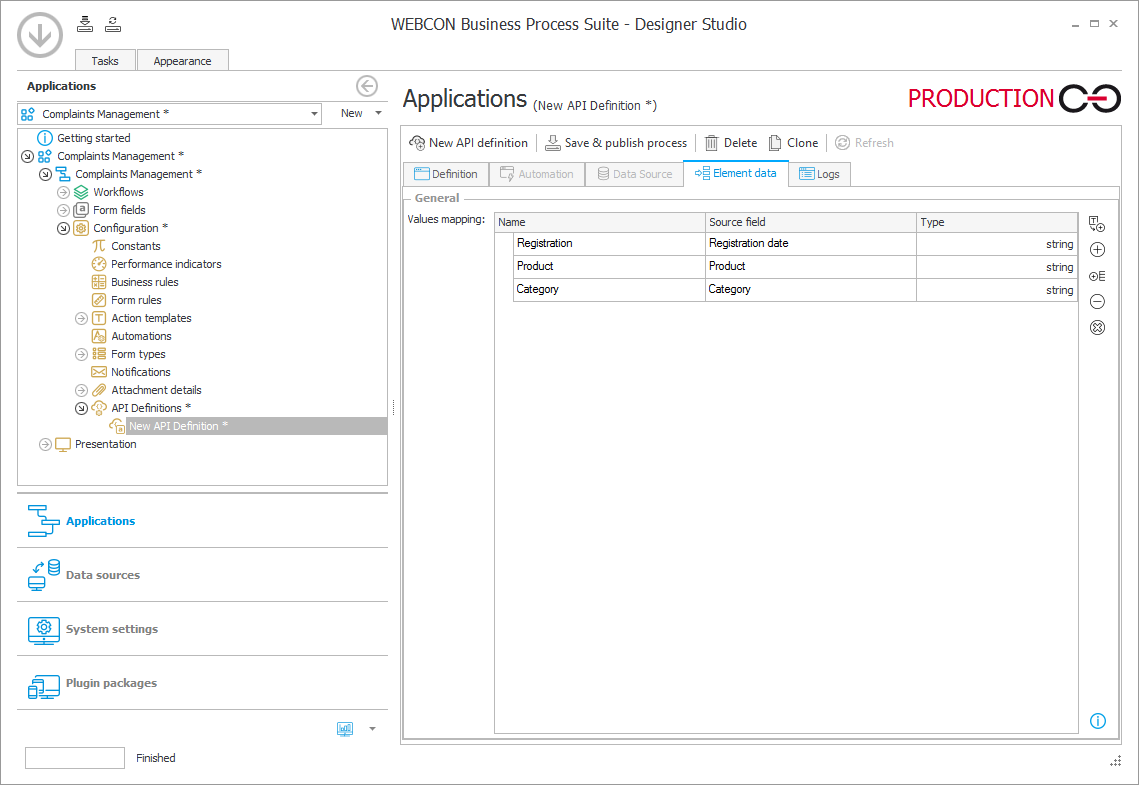Click the Source field column header
This screenshot has height=785, width=1139.
coord(811,222)
